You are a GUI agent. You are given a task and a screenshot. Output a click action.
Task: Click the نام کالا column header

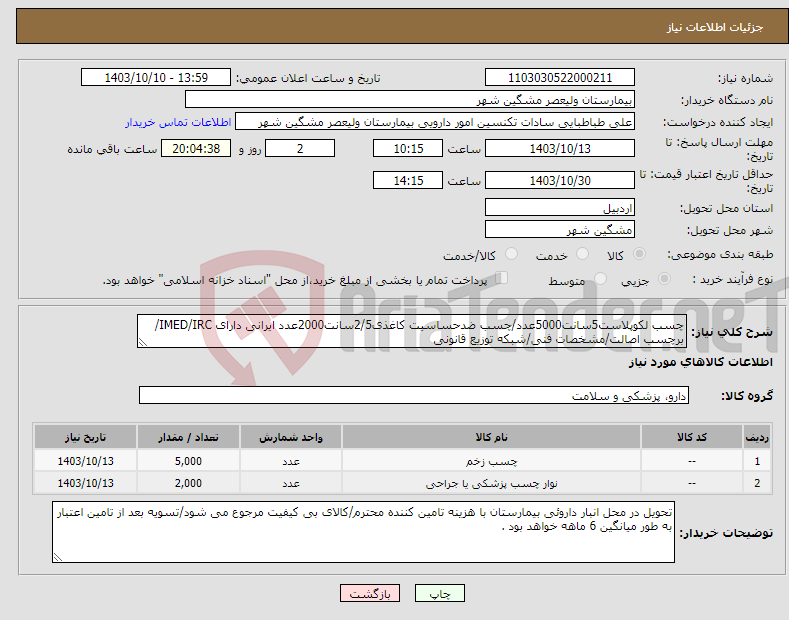pyautogui.click(x=491, y=437)
